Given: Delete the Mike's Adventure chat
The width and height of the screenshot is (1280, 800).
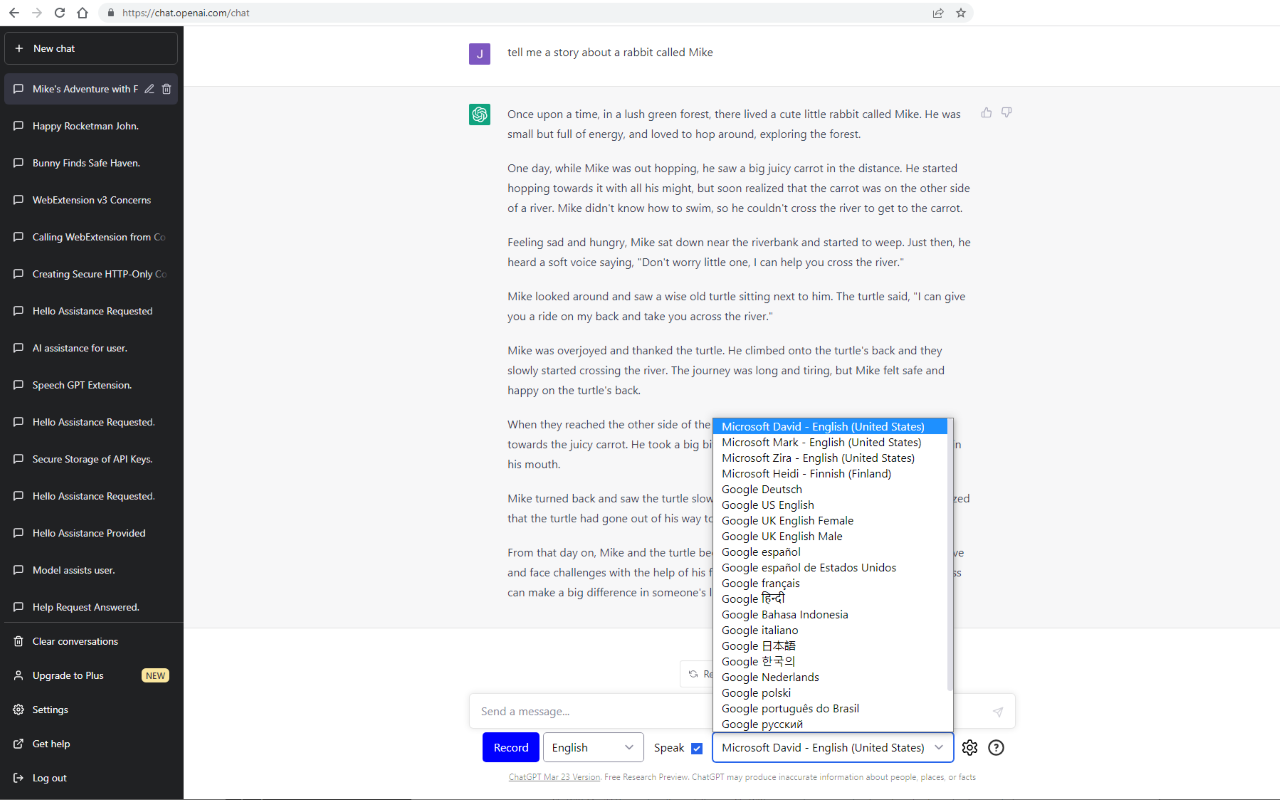Looking at the screenshot, I should [167, 89].
